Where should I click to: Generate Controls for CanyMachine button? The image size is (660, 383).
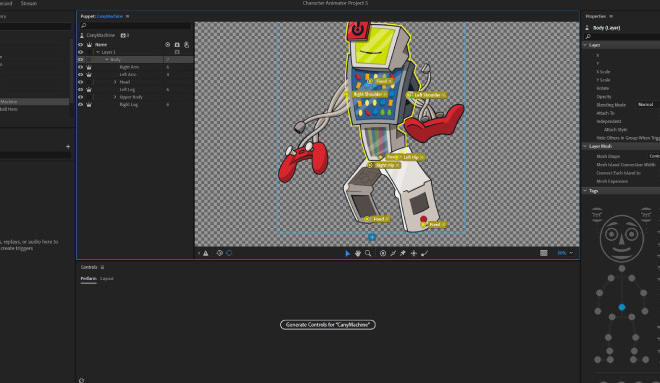(327, 325)
